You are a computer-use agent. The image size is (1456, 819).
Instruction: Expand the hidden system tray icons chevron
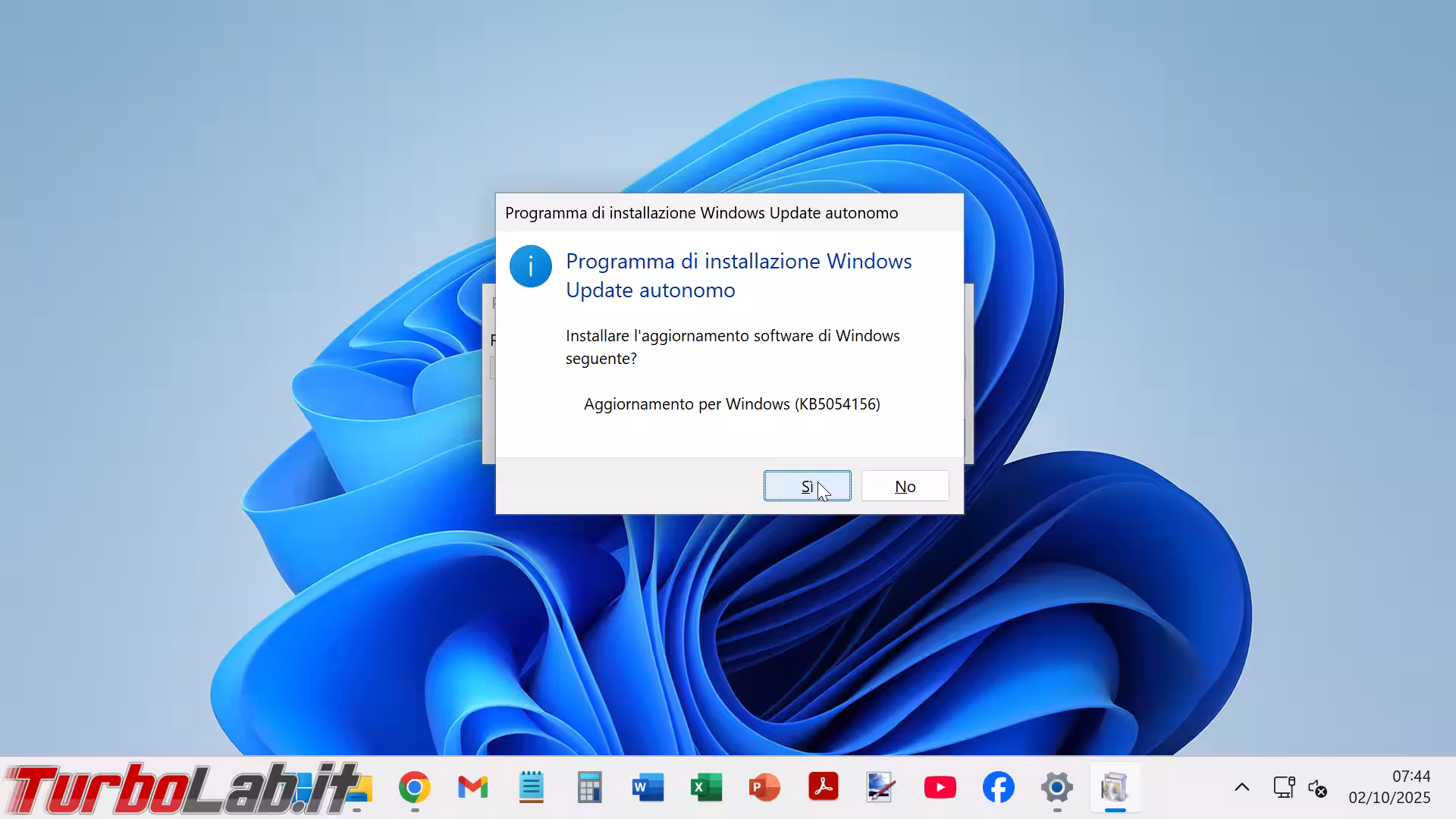tap(1241, 787)
